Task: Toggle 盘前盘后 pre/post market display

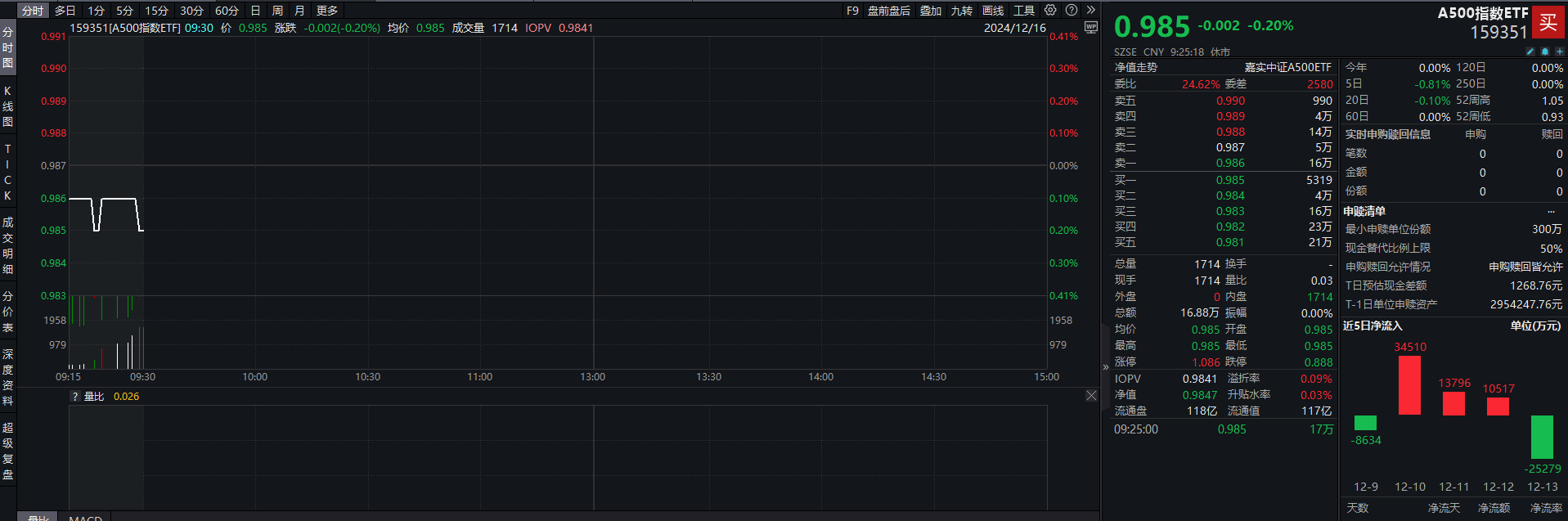Action: (888, 11)
